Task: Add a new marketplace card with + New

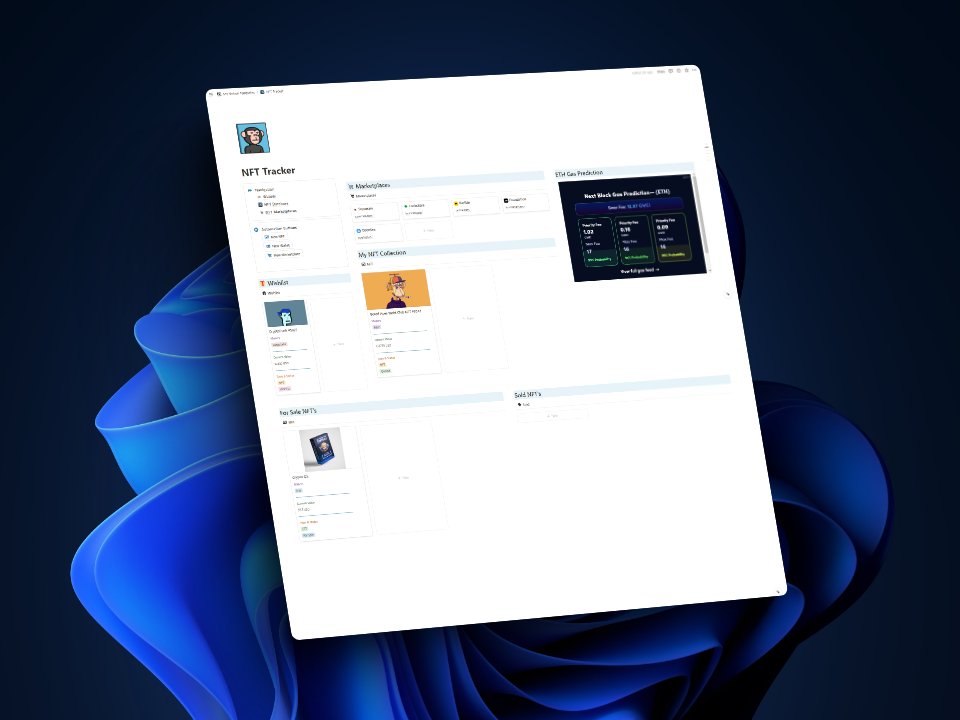Action: pos(429,230)
